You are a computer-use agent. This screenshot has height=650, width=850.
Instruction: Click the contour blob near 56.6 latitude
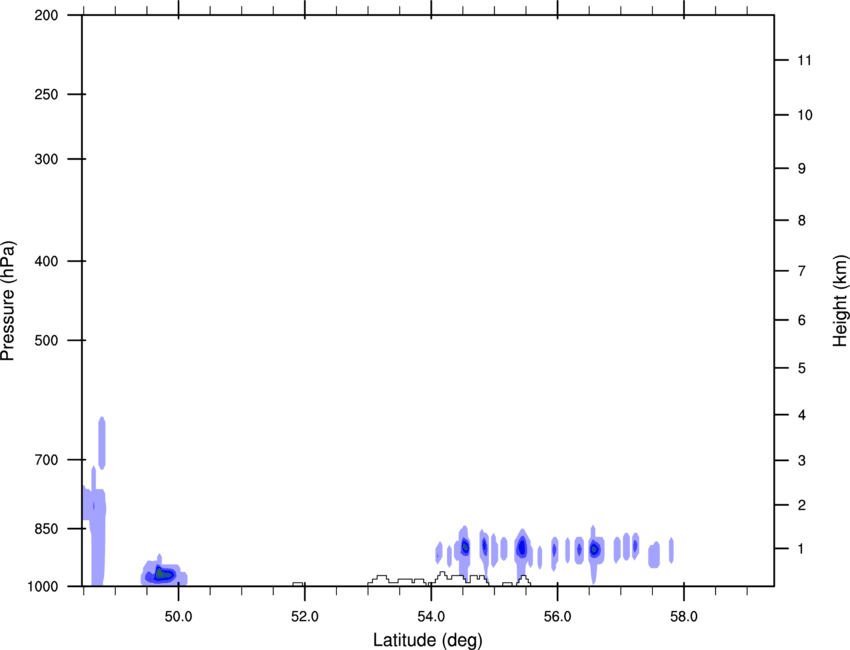(595, 549)
